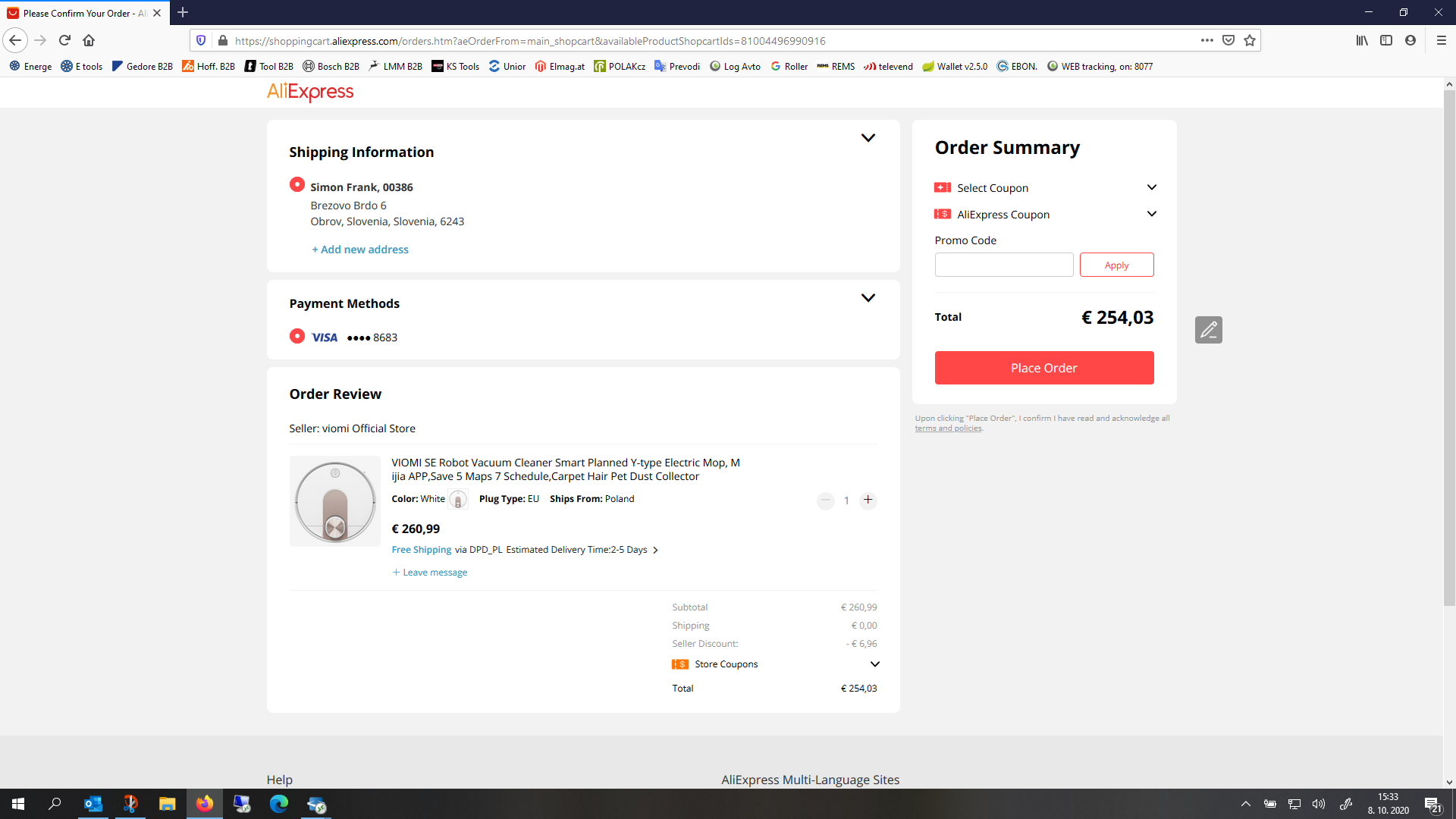This screenshot has width=1456, height=819.
Task: Click the Promo Code input field
Action: point(1003,265)
